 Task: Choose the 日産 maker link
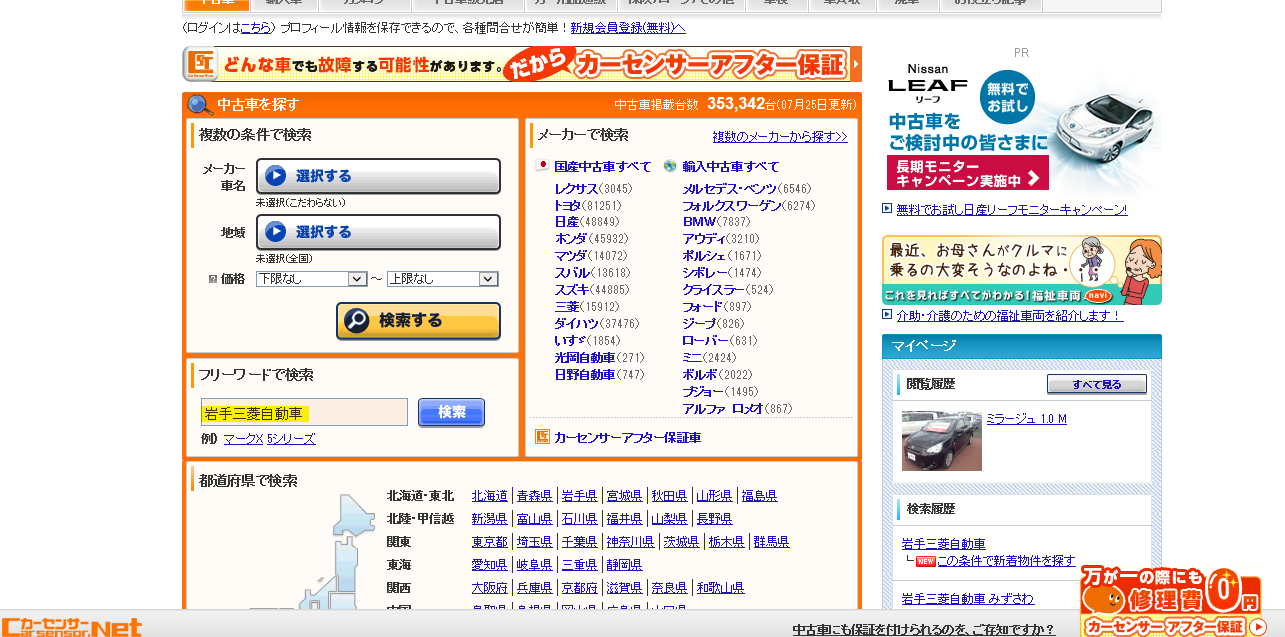click(567, 221)
